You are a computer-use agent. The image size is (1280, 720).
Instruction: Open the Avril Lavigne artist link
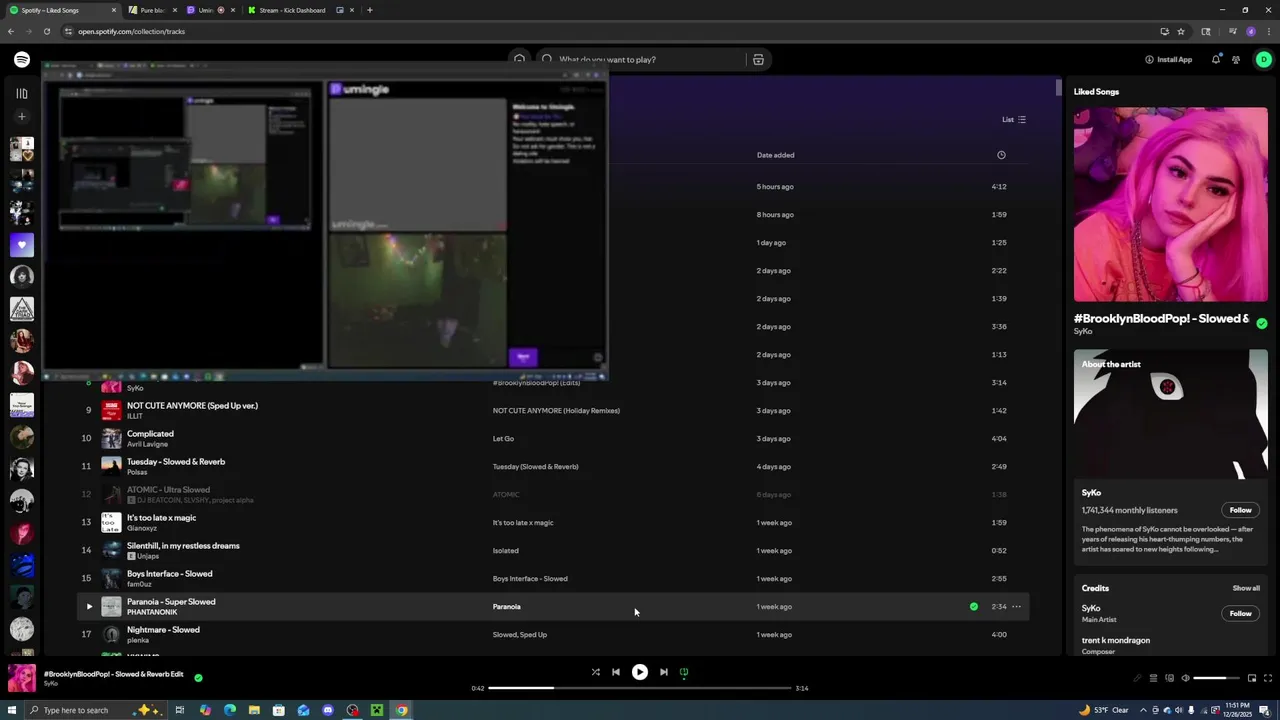coord(147,444)
